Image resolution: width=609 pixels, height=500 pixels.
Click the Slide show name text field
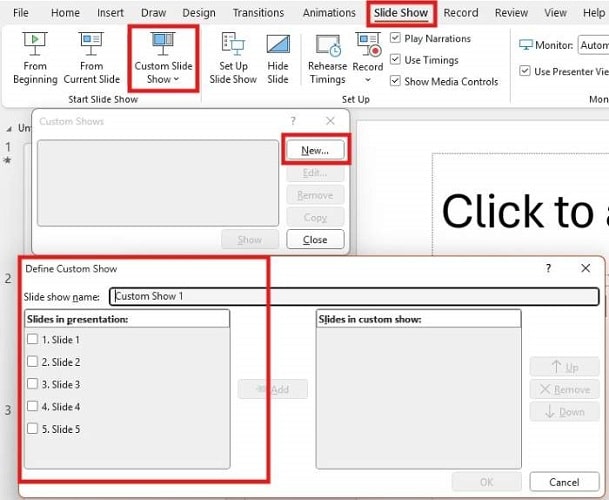click(x=354, y=297)
